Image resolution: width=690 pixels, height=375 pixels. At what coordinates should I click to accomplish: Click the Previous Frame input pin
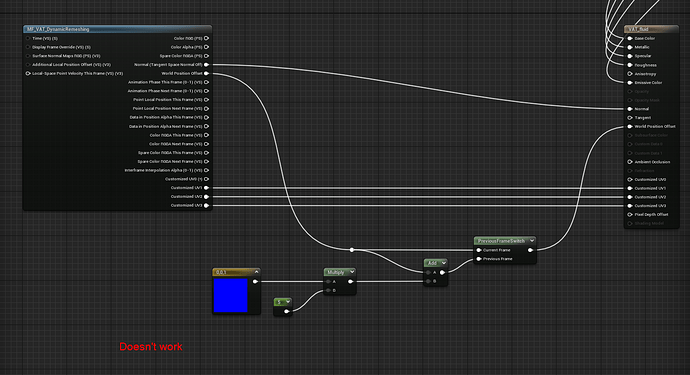tap(479, 259)
